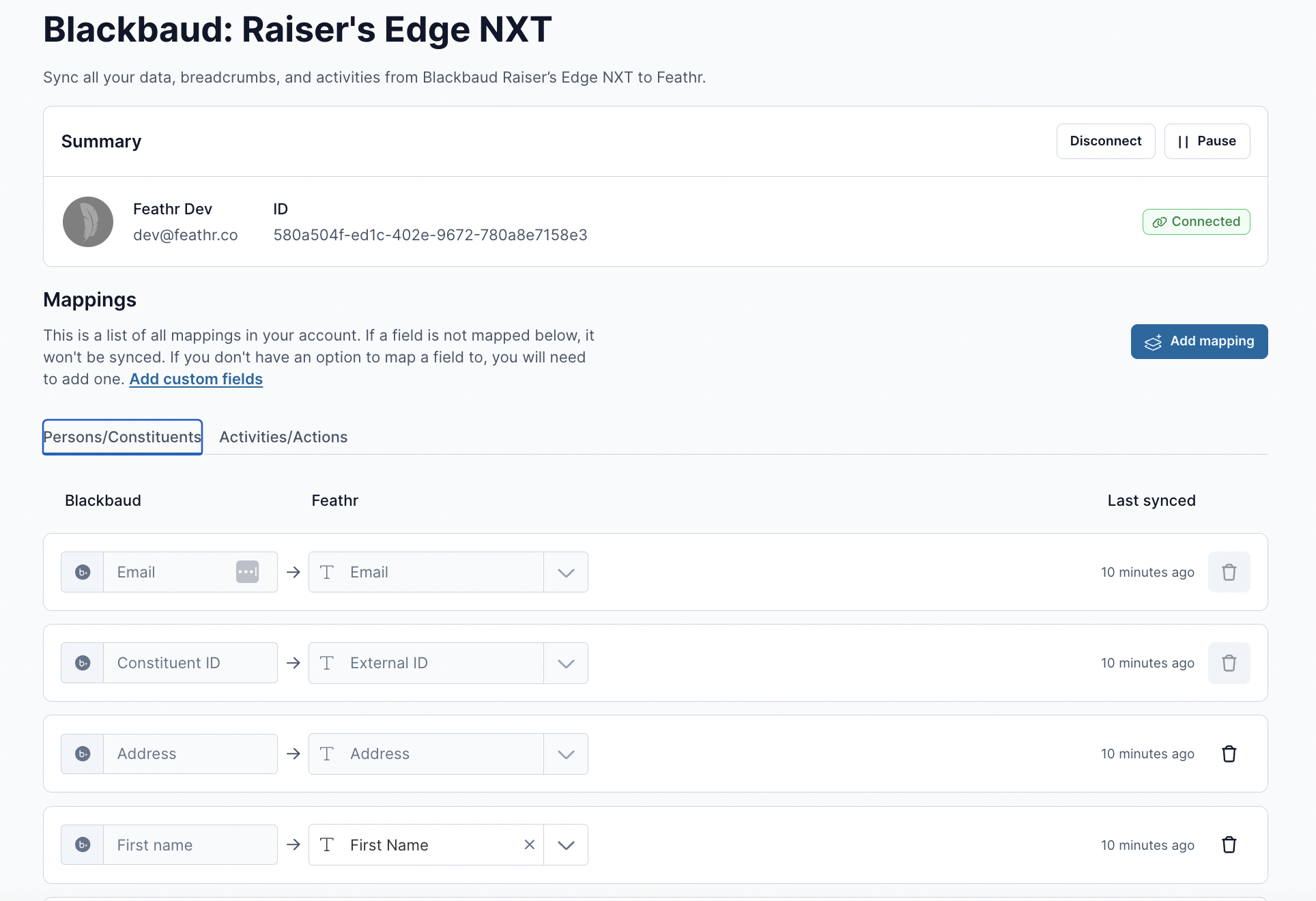Clear the First Name selection with the X

(529, 844)
